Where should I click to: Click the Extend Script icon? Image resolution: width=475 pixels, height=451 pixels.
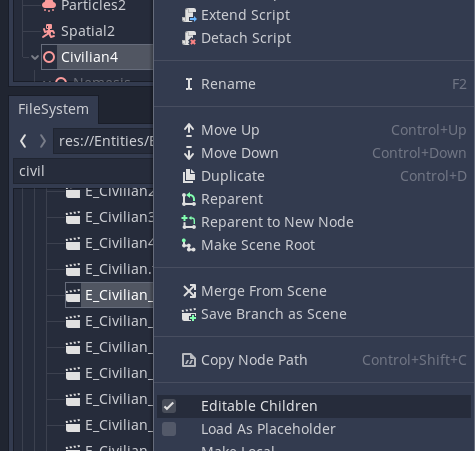click(x=189, y=15)
